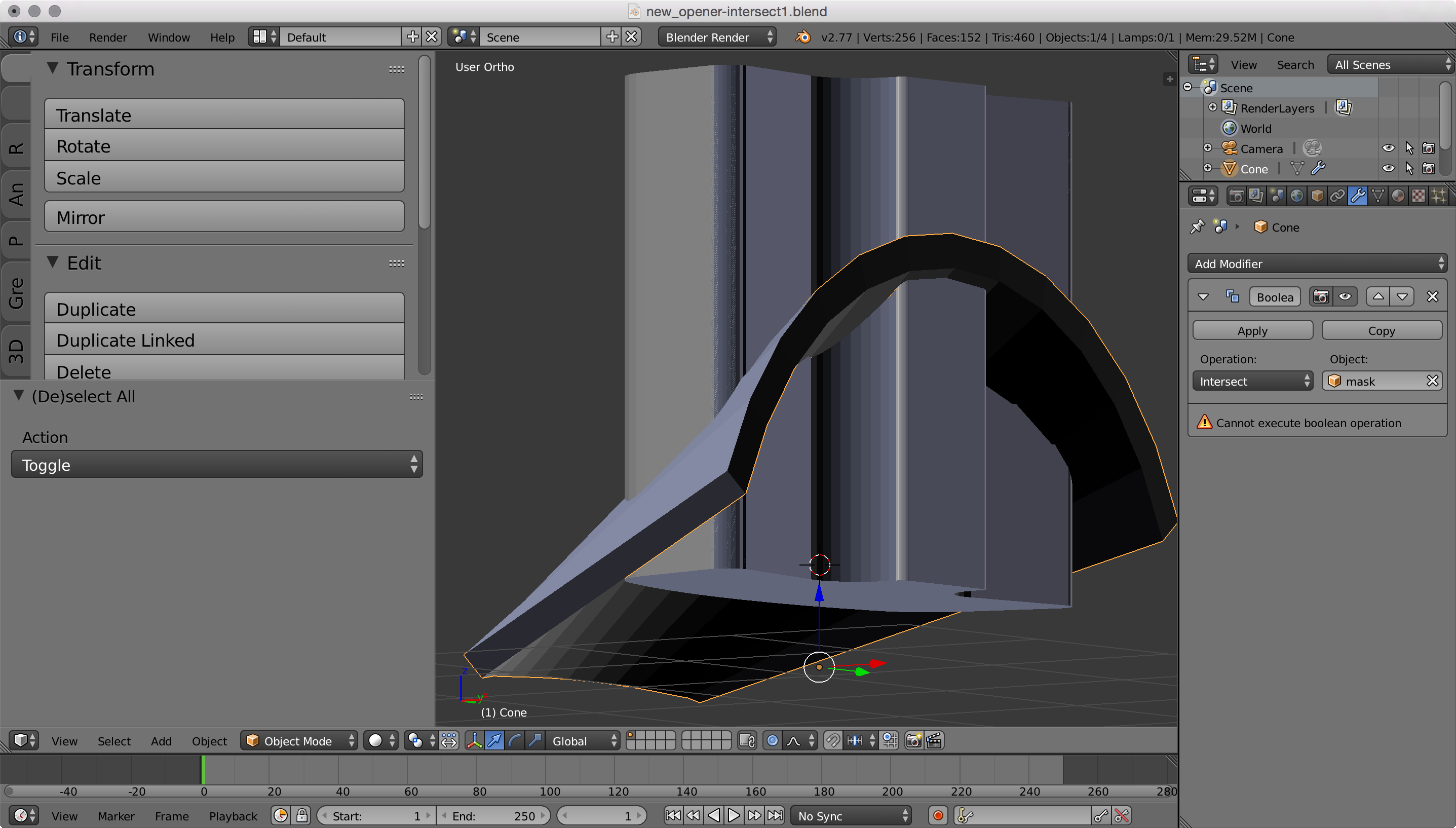Screen dimensions: 1456x828
Task: Toggle Camera renderability in outliner
Action: click(1429, 148)
